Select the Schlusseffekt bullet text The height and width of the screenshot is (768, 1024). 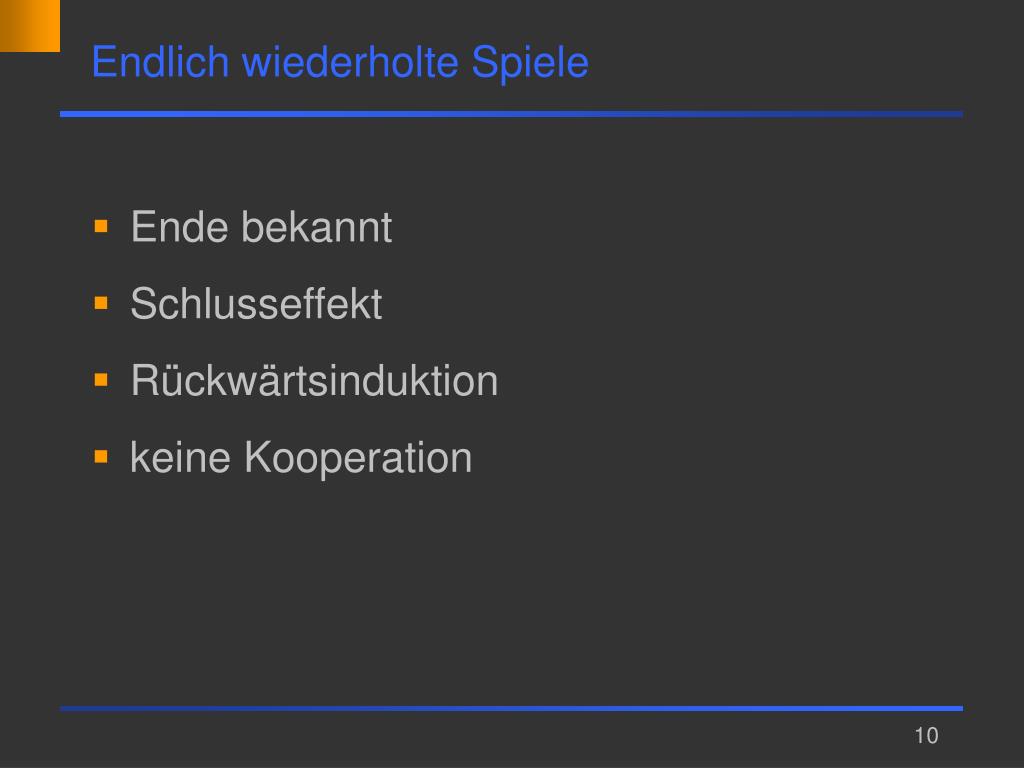click(256, 304)
